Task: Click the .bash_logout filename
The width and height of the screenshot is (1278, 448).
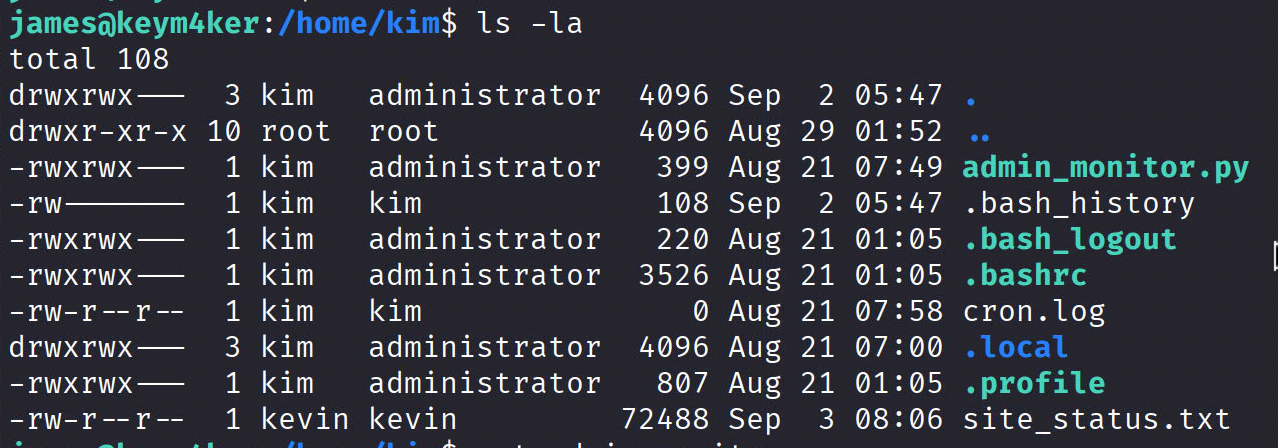Action: coord(1069,239)
